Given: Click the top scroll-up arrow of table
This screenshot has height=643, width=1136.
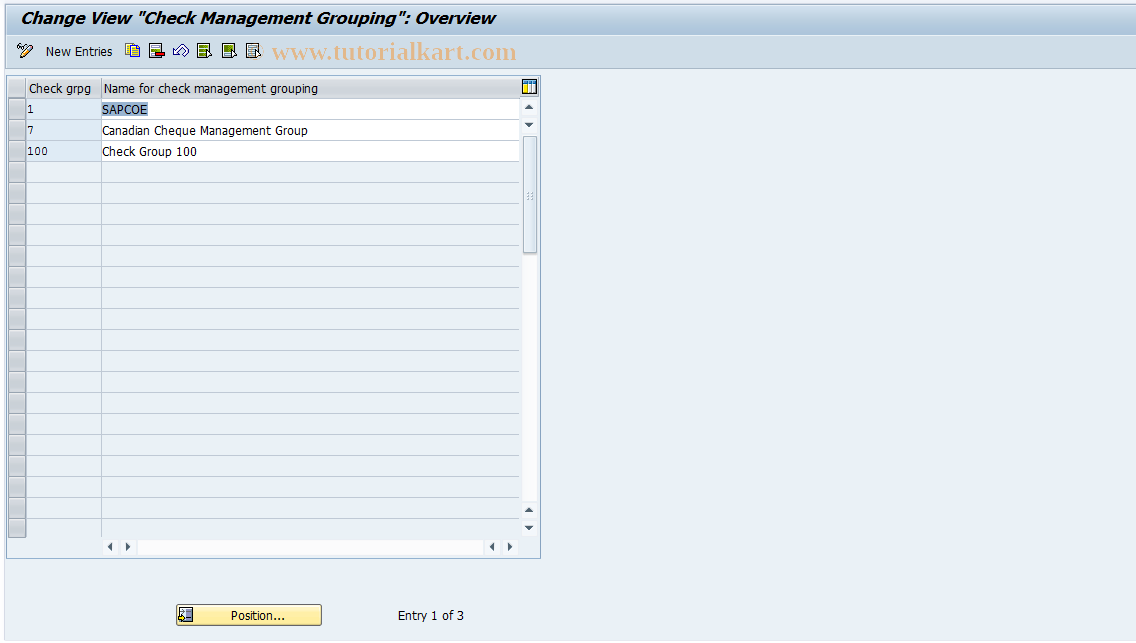Looking at the screenshot, I should [530, 107].
